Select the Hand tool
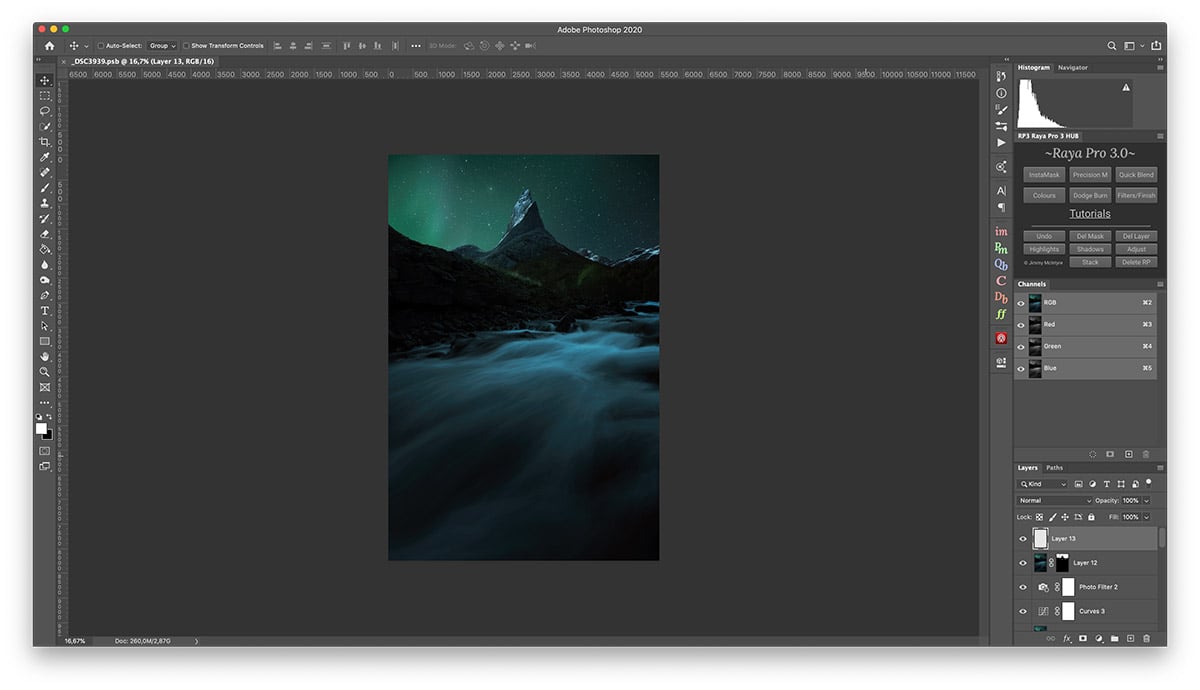 click(45, 357)
